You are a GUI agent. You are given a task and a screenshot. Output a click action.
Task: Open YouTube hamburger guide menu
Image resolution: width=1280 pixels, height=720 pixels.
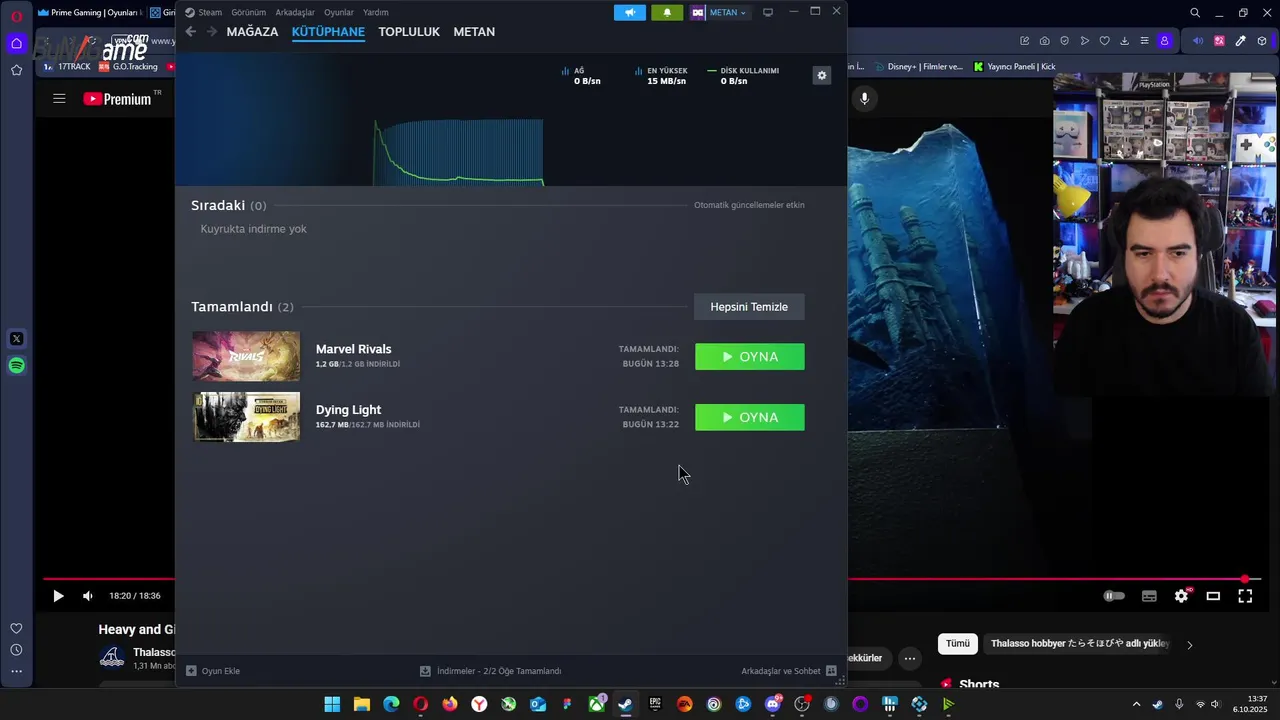(x=59, y=98)
